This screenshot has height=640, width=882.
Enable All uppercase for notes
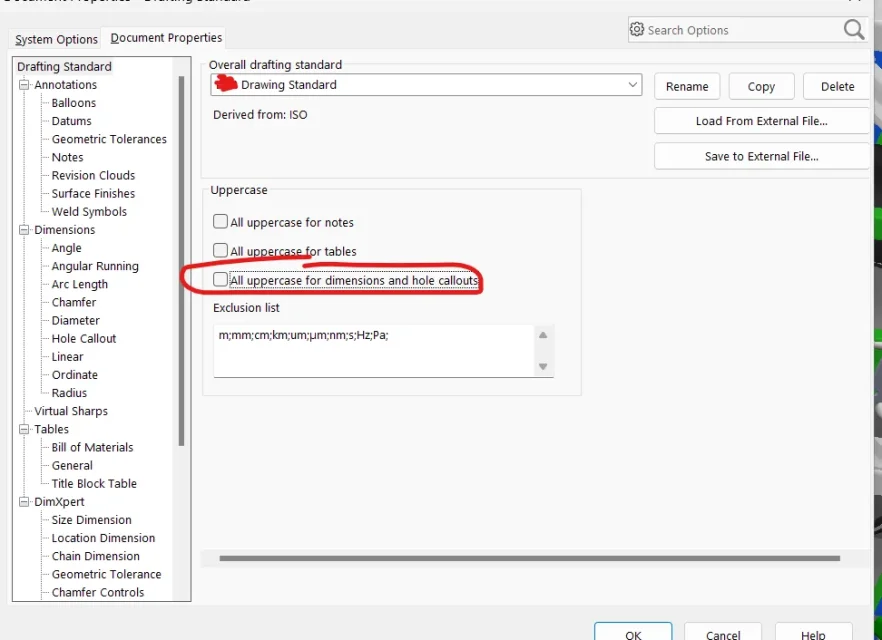click(220, 222)
